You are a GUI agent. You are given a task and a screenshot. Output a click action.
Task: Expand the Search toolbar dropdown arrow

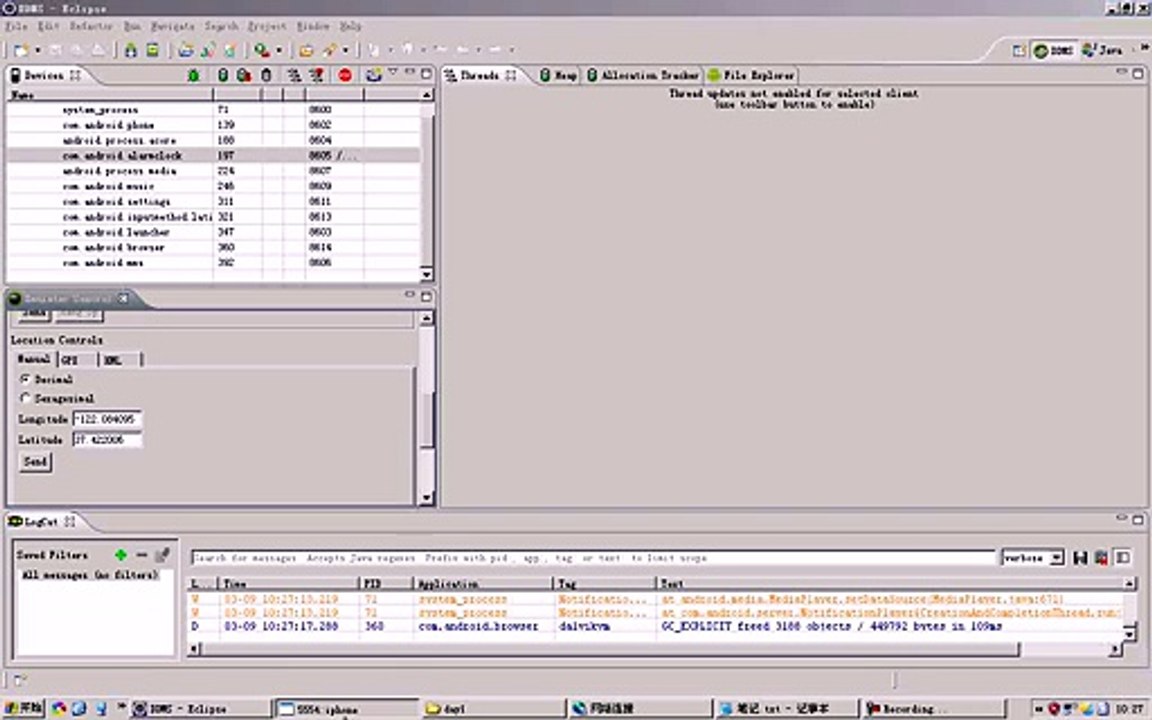tap(345, 50)
